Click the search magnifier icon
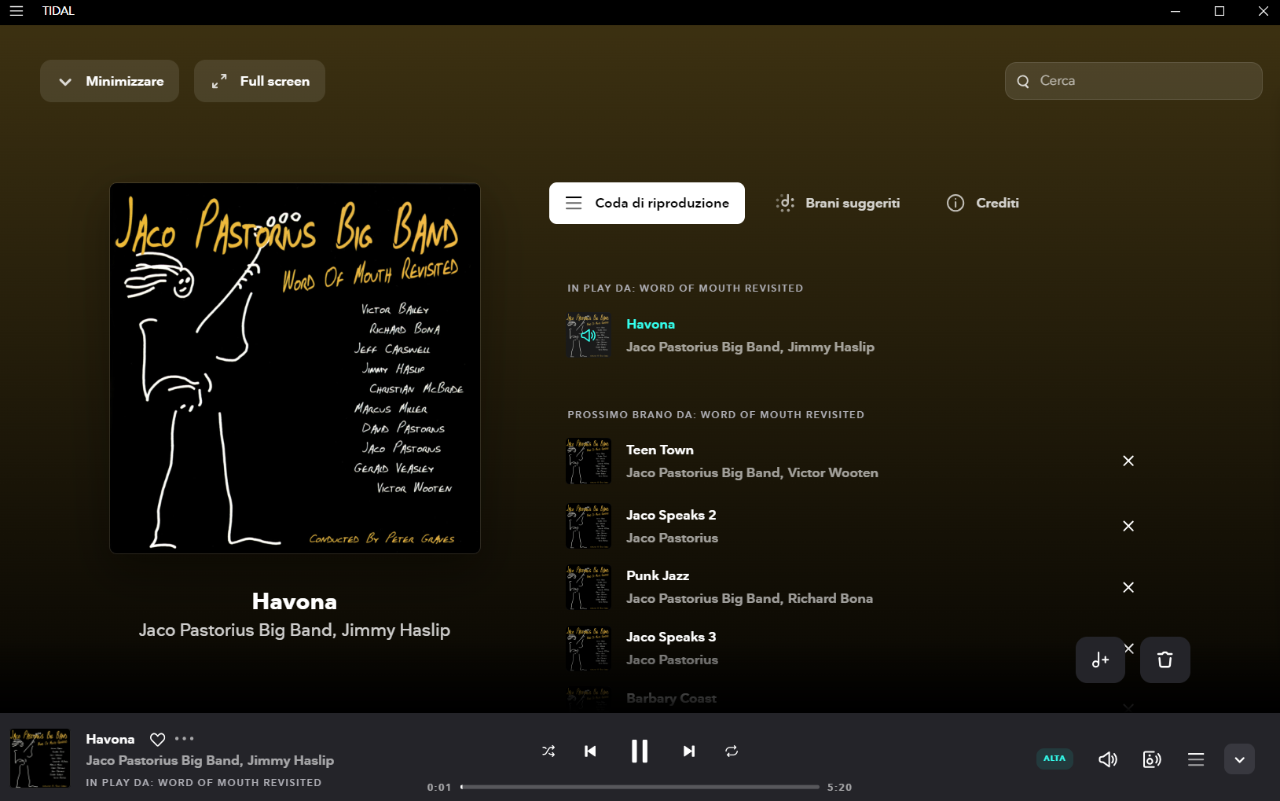The width and height of the screenshot is (1280, 801). pos(1023,81)
